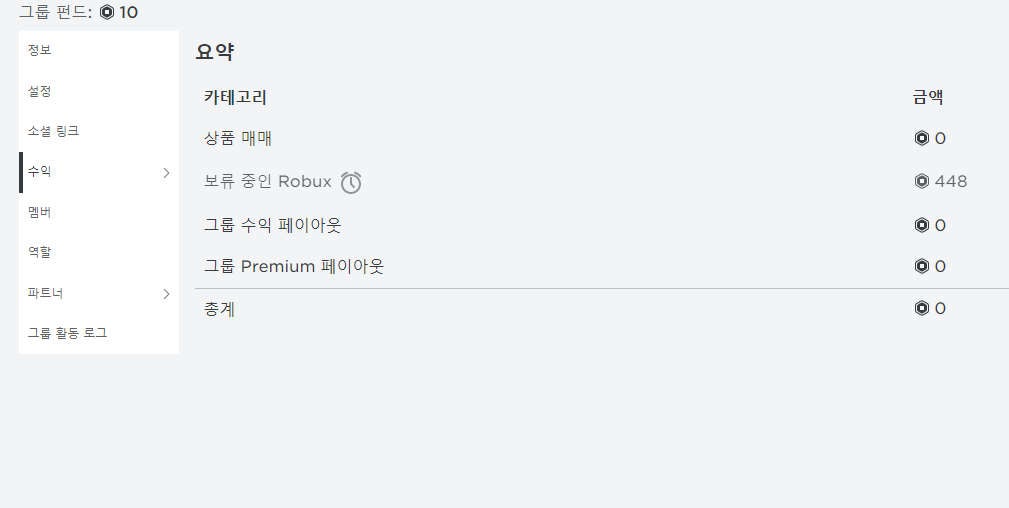Click the 448 pending amount
This screenshot has height=508, width=1009.
pyautogui.click(x=950, y=181)
